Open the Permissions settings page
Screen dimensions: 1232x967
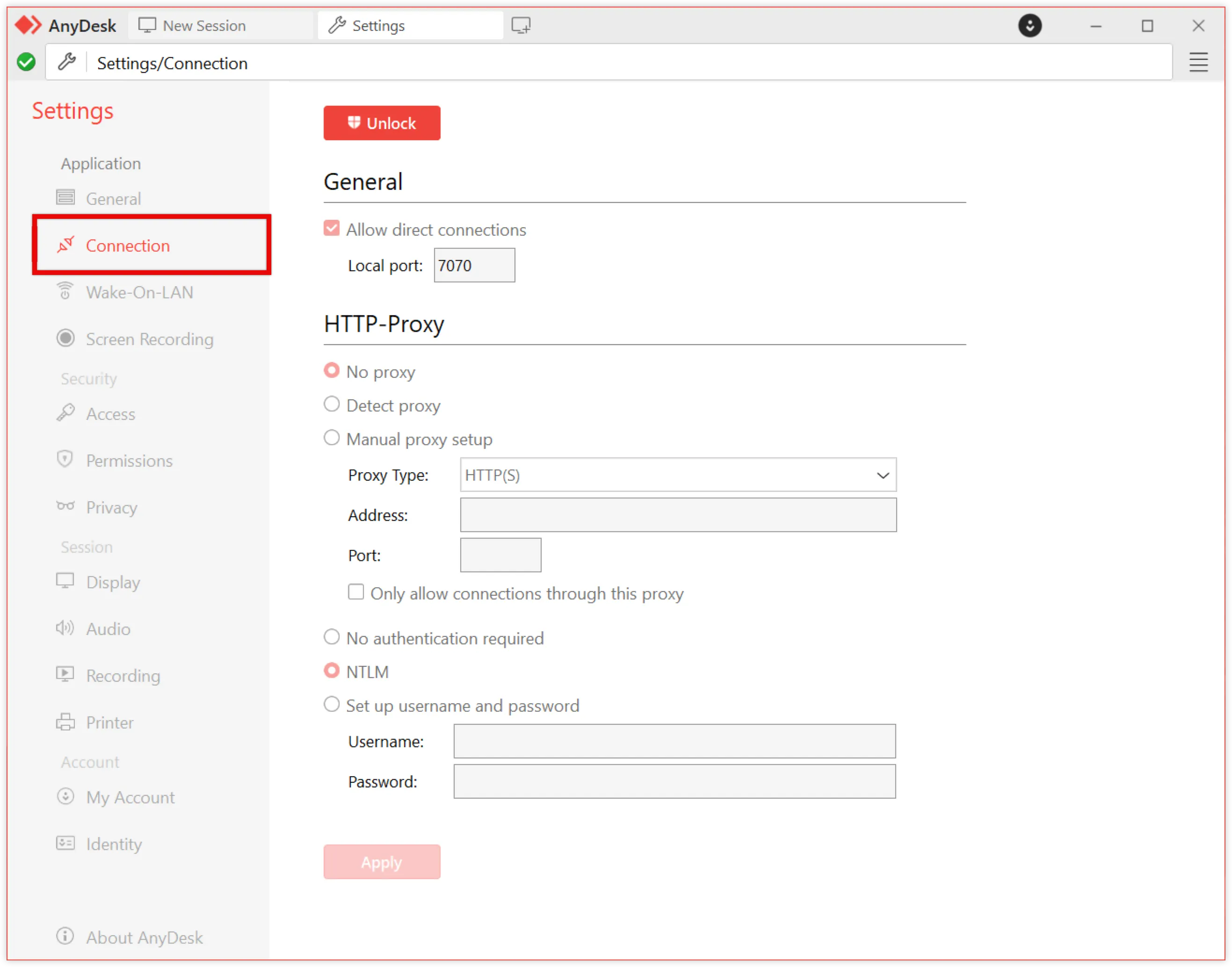click(129, 461)
